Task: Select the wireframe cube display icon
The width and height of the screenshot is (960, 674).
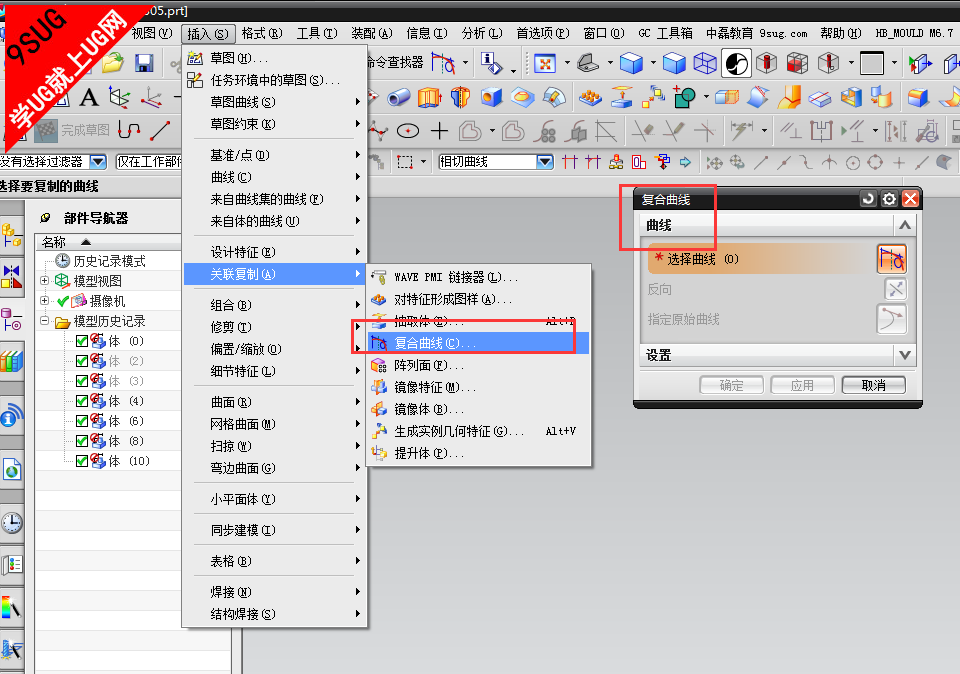Action: click(x=705, y=63)
